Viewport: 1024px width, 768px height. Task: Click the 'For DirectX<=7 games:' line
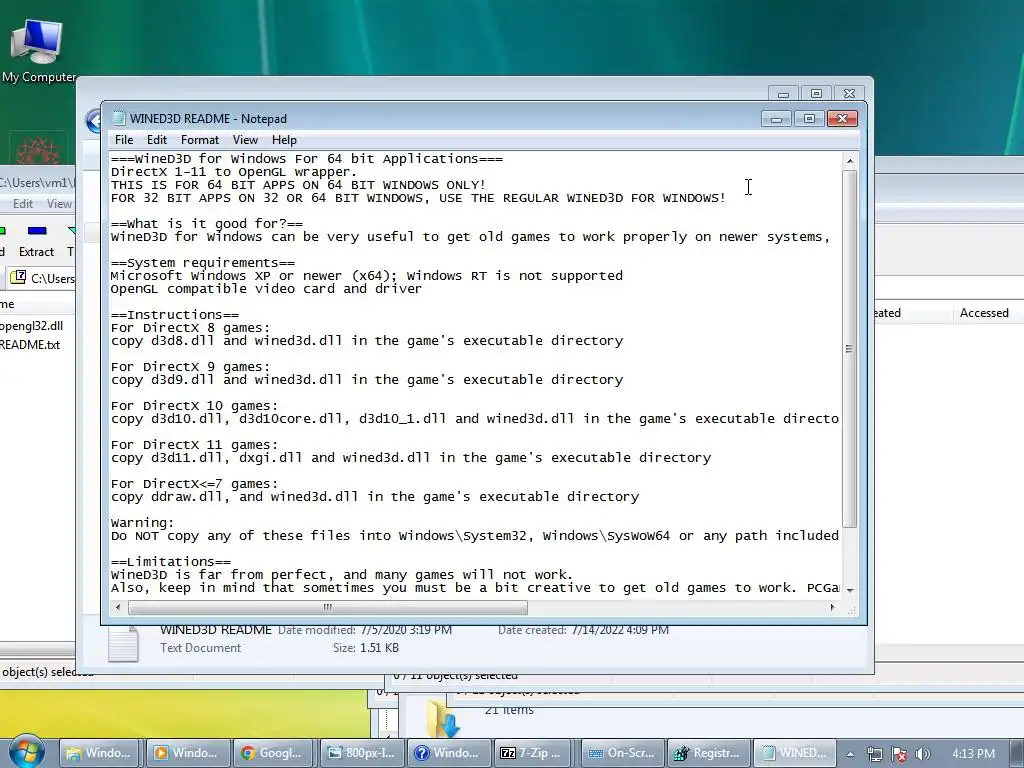point(194,484)
